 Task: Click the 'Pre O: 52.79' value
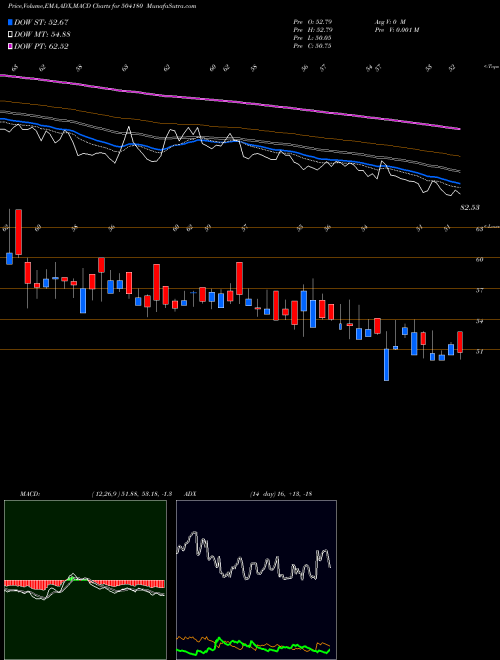pos(313,21)
